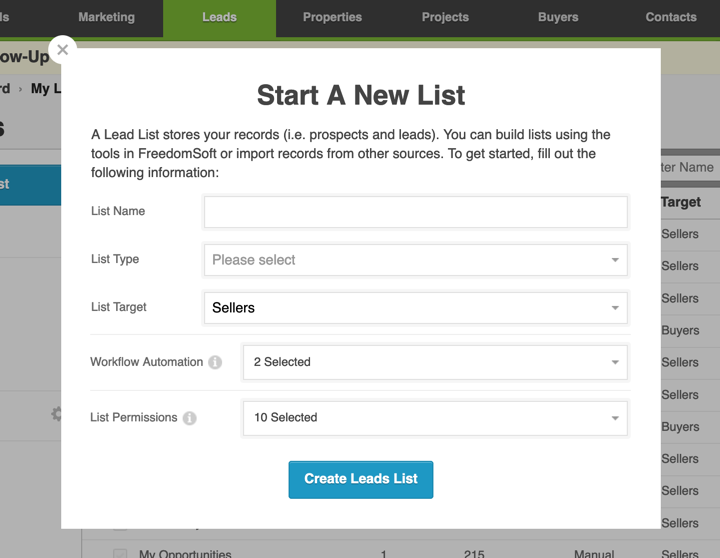Expand the List Target dropdown showing Sellers
Screen dimensions: 720x558
415,308
